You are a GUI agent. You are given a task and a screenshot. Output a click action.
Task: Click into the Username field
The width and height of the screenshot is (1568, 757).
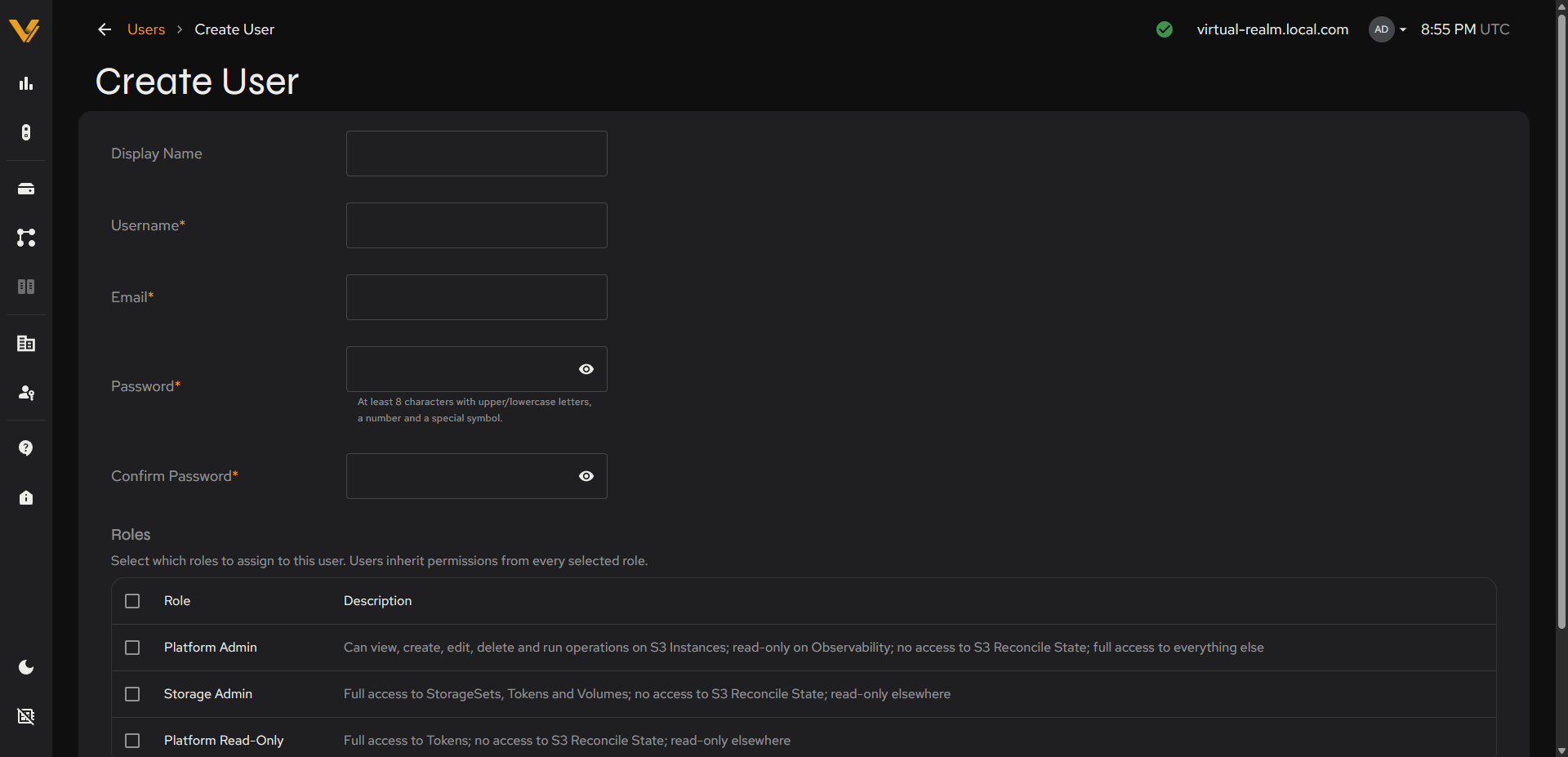coord(477,225)
